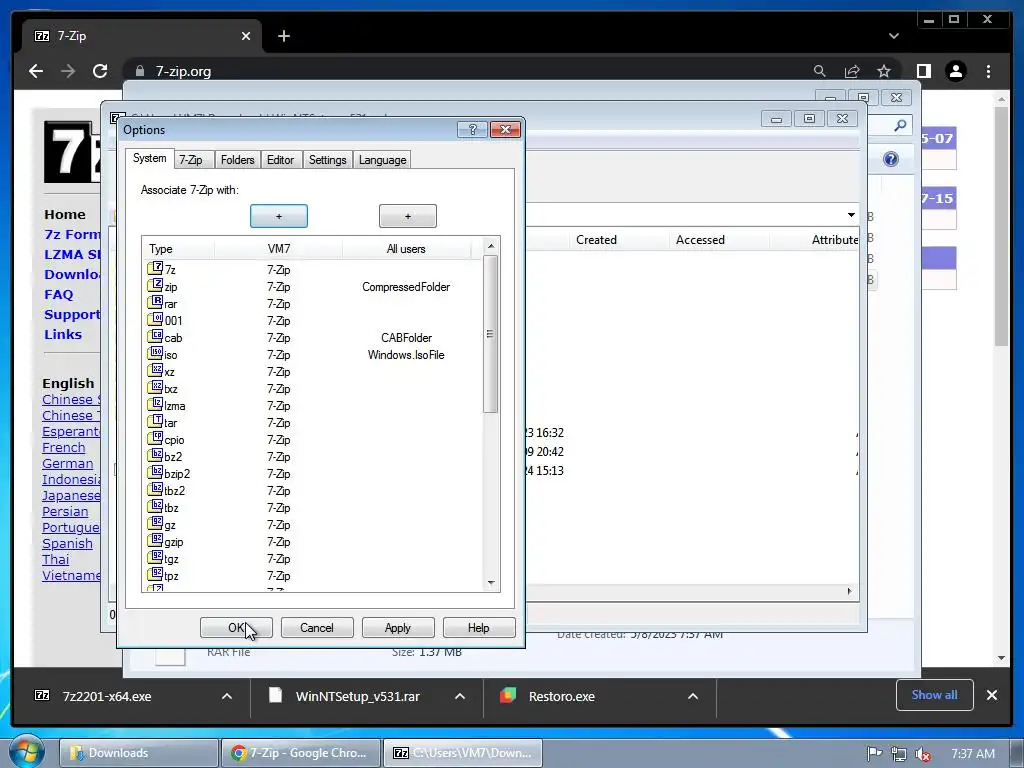Open the FAQ link on 7-zip.org
The image size is (1024, 768).
click(59, 295)
